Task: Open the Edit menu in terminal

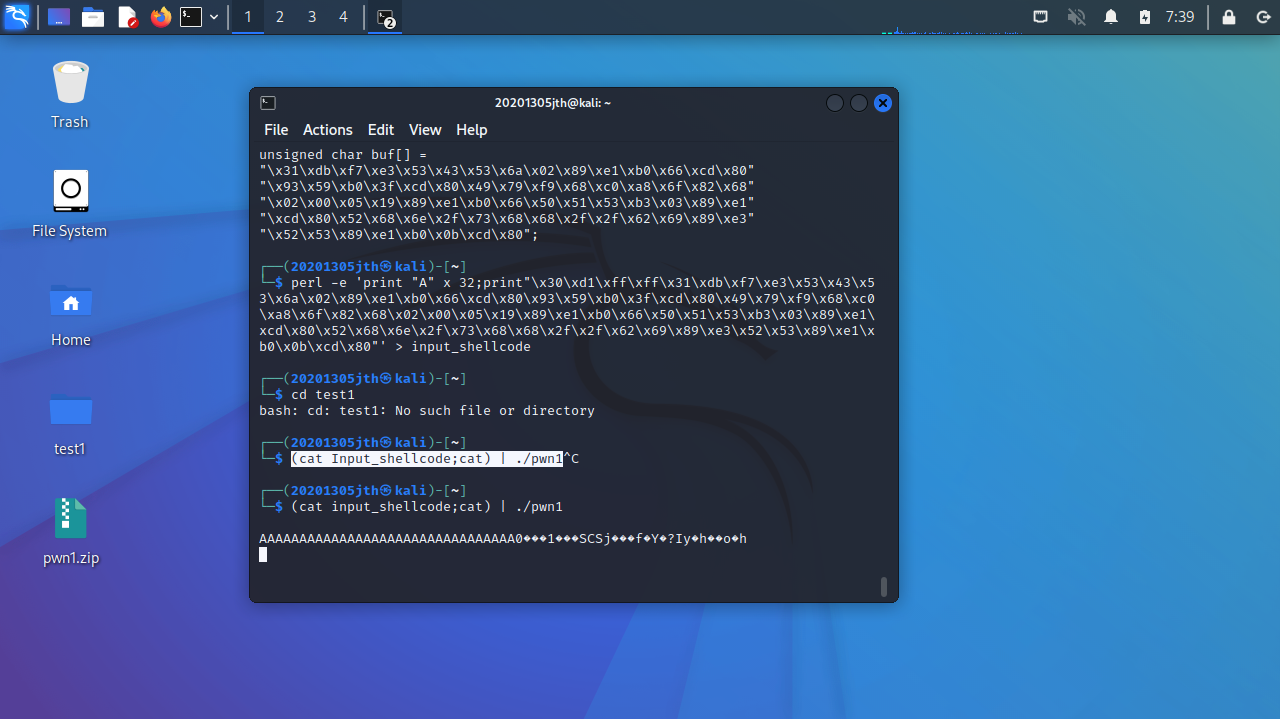Action: point(381,130)
